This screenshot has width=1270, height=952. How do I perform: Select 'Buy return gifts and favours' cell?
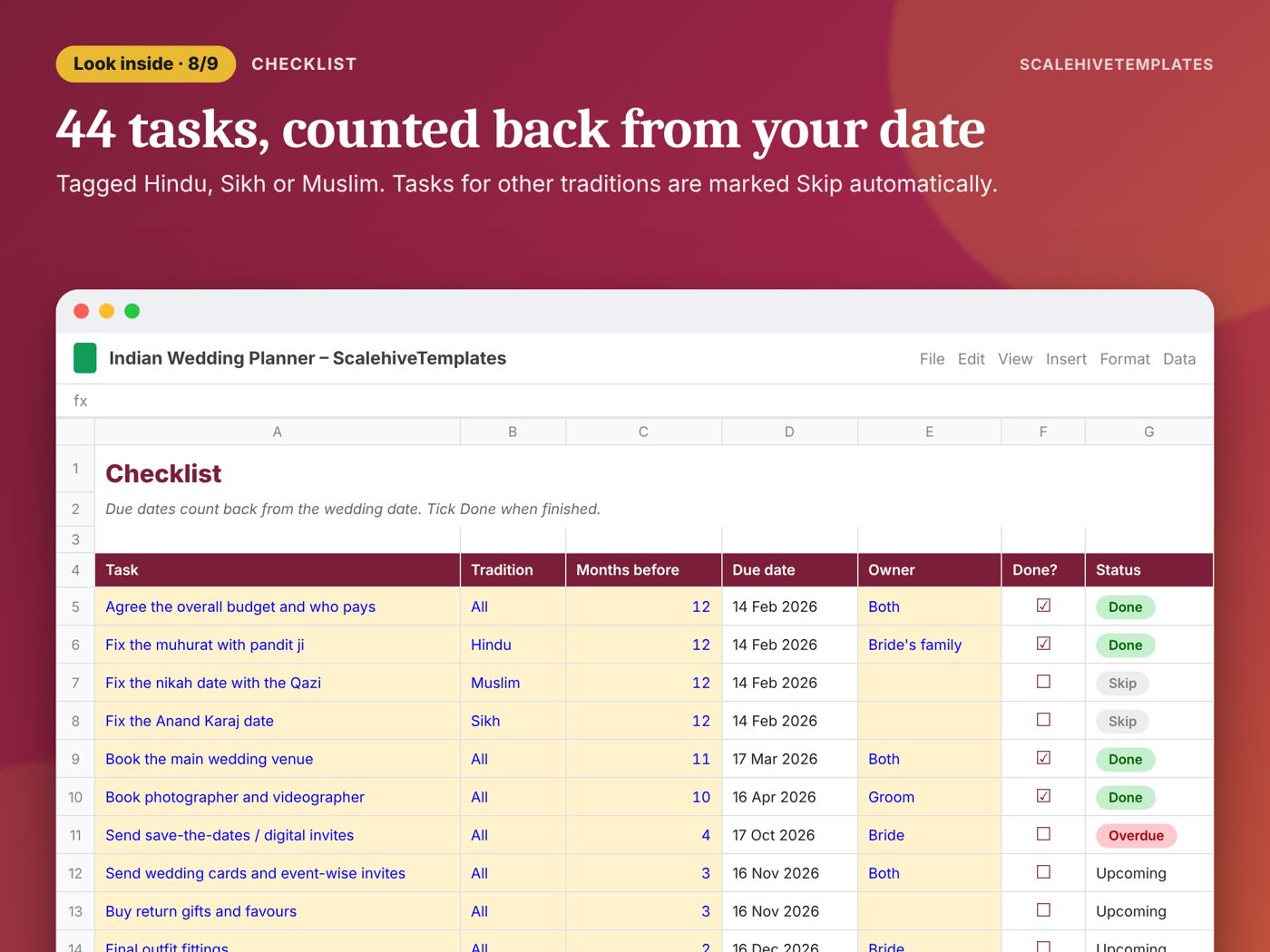[278, 911]
